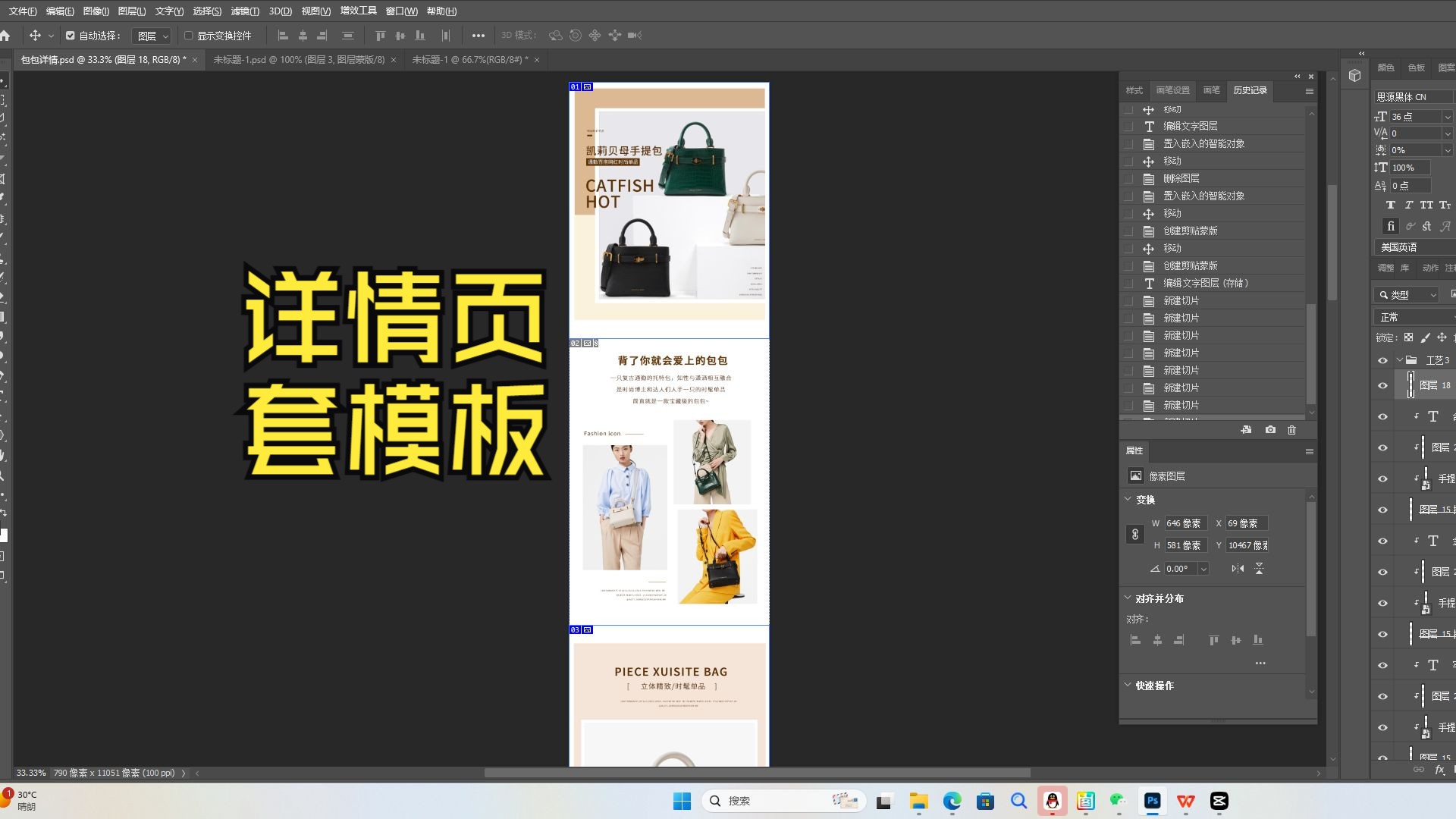Open the History panel menu icon
The width and height of the screenshot is (1456, 819).
coord(1309,91)
